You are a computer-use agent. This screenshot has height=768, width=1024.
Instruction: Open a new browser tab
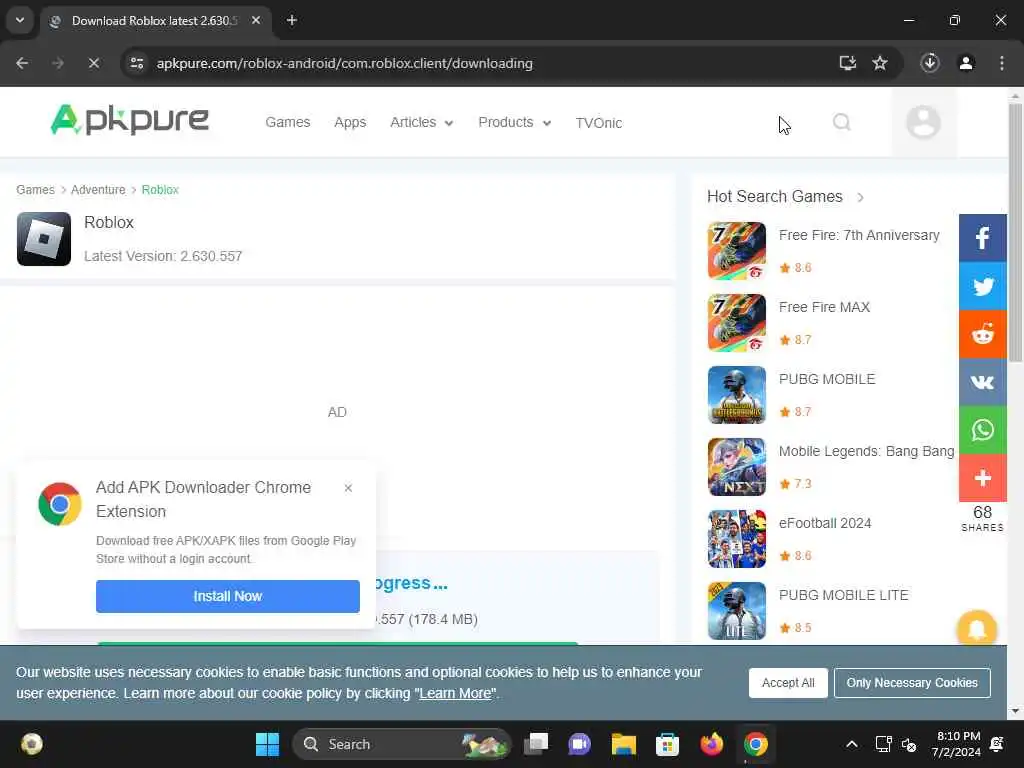[x=292, y=20]
